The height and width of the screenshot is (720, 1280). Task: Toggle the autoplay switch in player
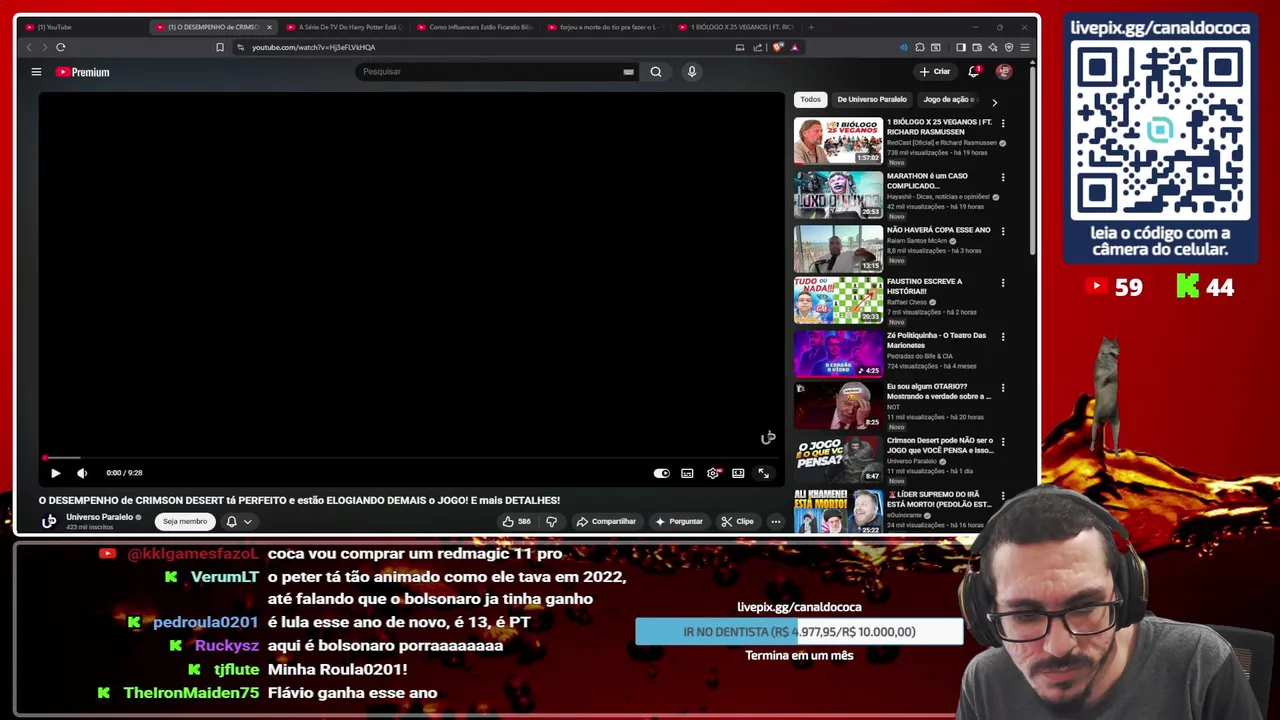pos(662,473)
